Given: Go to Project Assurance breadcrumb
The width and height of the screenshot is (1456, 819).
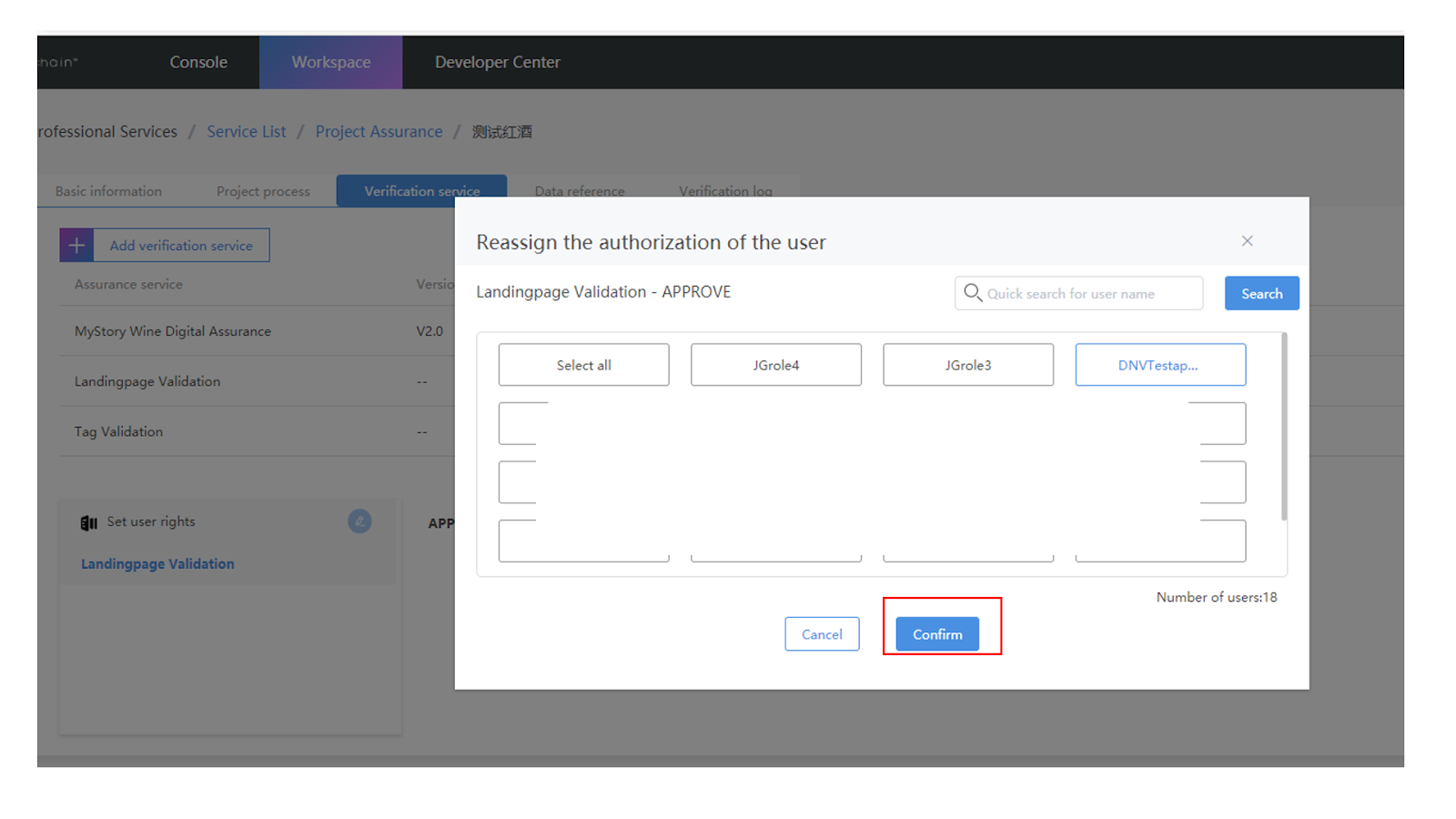Looking at the screenshot, I should point(379,131).
